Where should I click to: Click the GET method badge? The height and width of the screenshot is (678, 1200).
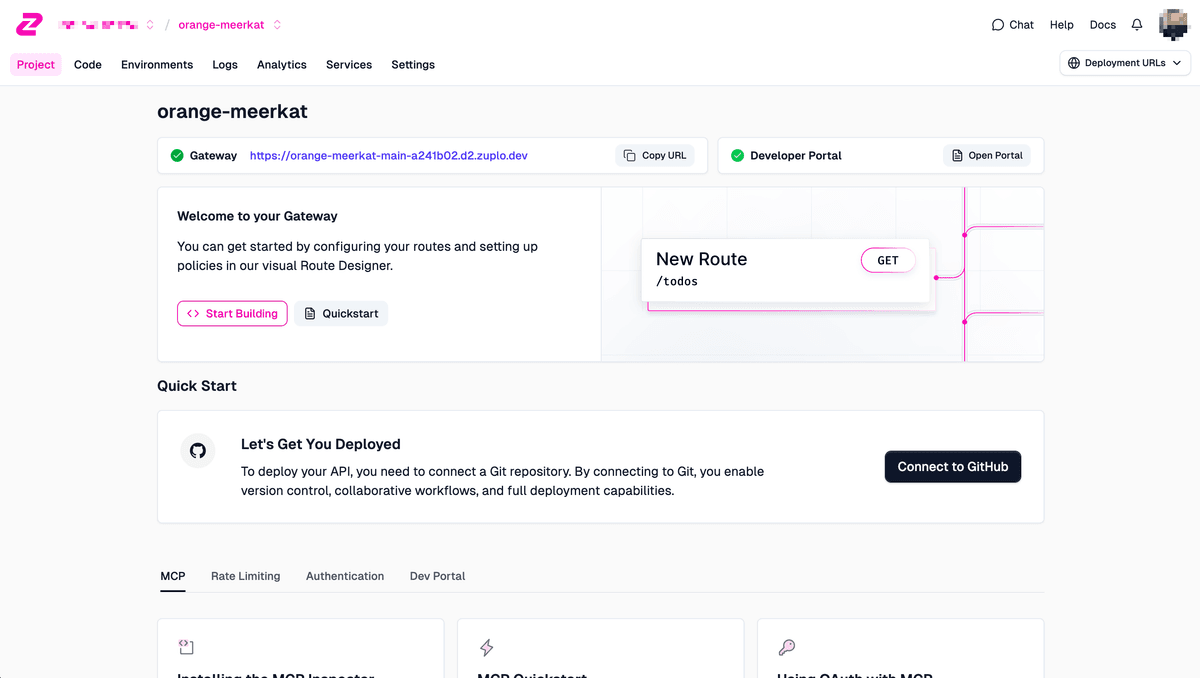[x=887, y=260]
